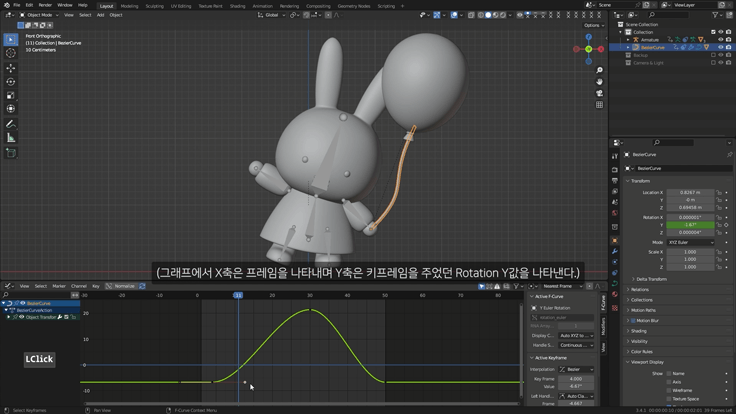Screen dimensions: 736x414
Task: Activate the Move tool
Action: tap(10, 68)
